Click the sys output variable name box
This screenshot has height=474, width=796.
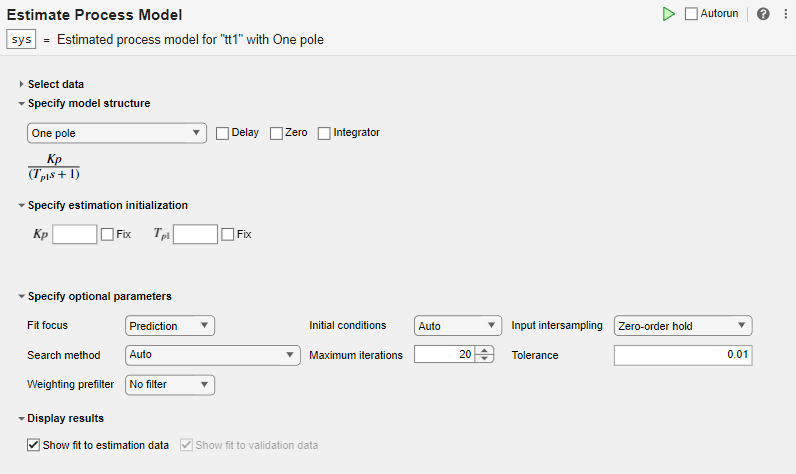click(x=21, y=39)
